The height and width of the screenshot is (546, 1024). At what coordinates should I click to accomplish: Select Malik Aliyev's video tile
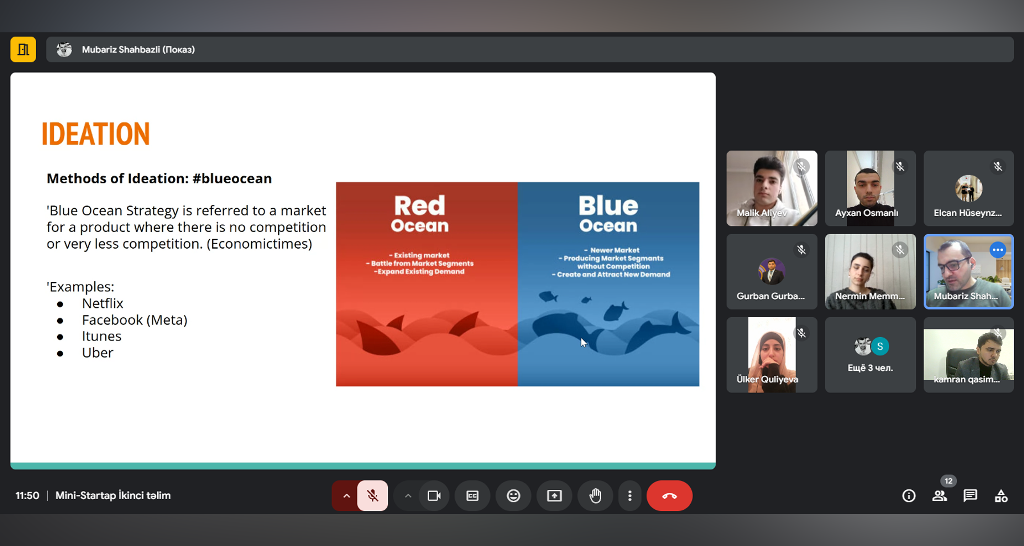(x=771, y=188)
